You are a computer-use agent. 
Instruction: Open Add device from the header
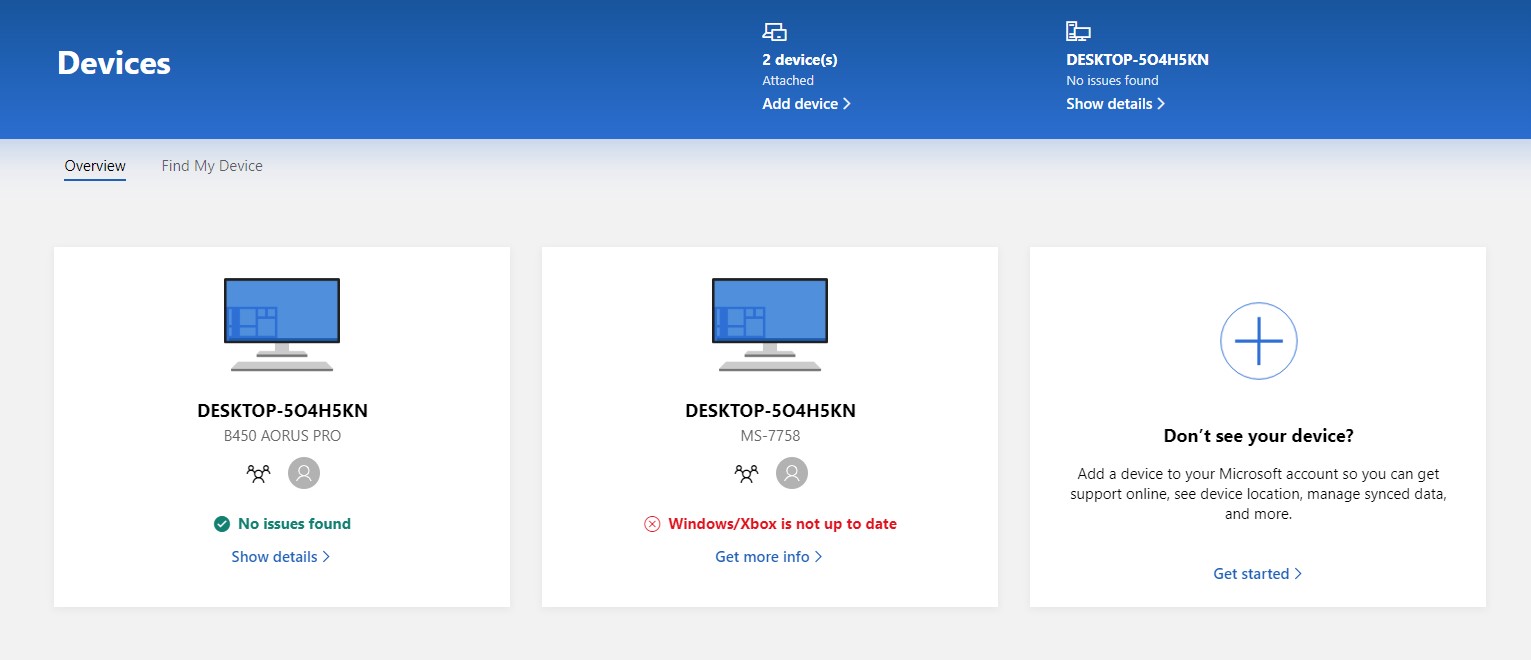click(x=806, y=103)
